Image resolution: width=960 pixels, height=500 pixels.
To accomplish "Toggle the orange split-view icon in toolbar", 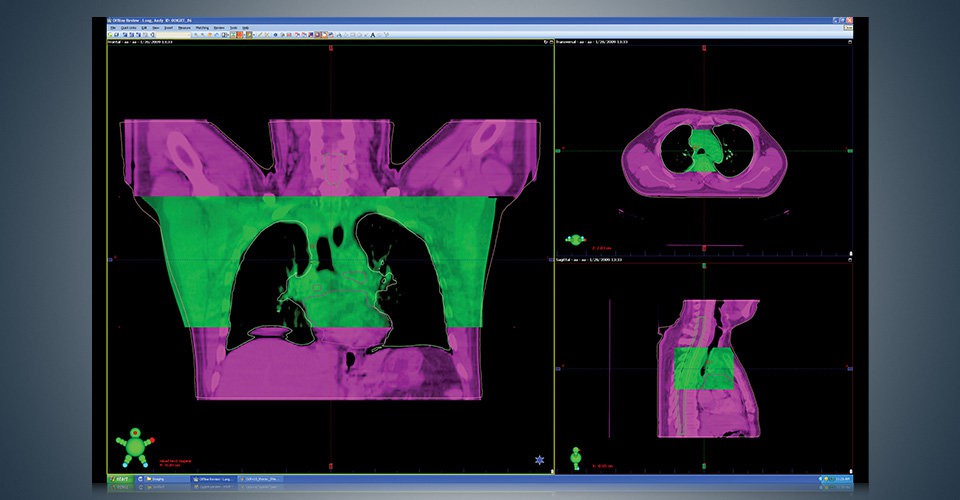I will (x=240, y=35).
